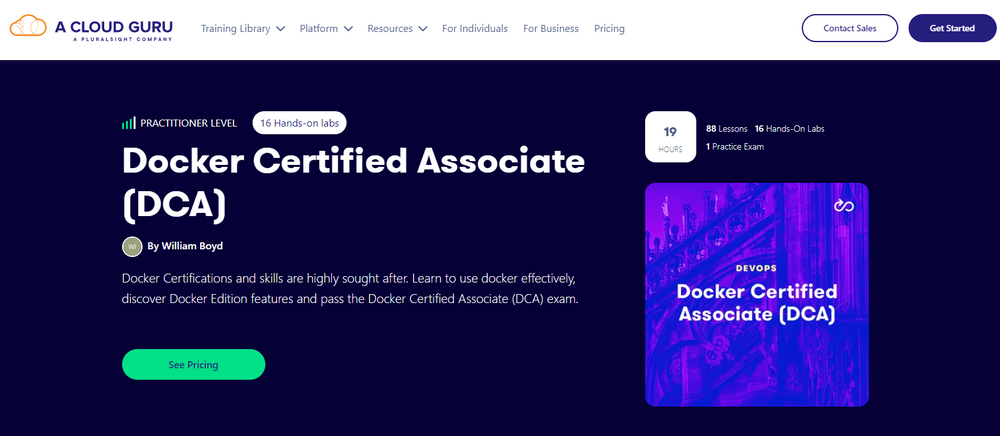
Task: Click the Get Started button
Action: pyautogui.click(x=952, y=28)
